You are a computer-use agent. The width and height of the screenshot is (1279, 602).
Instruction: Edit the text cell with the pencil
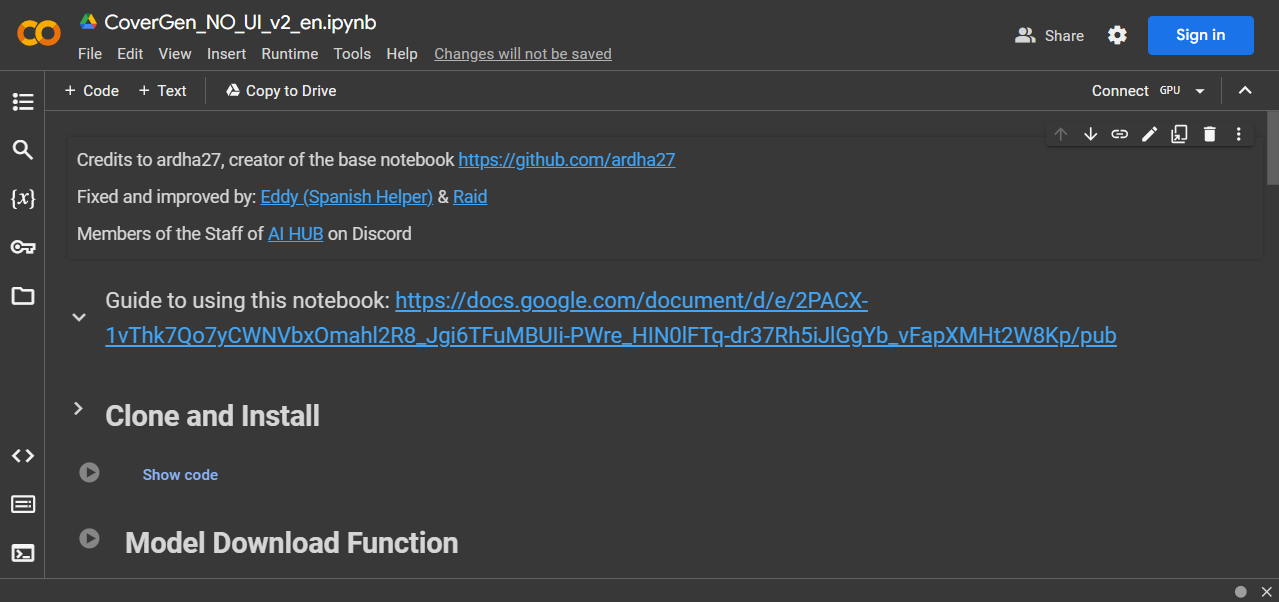[x=1149, y=134]
